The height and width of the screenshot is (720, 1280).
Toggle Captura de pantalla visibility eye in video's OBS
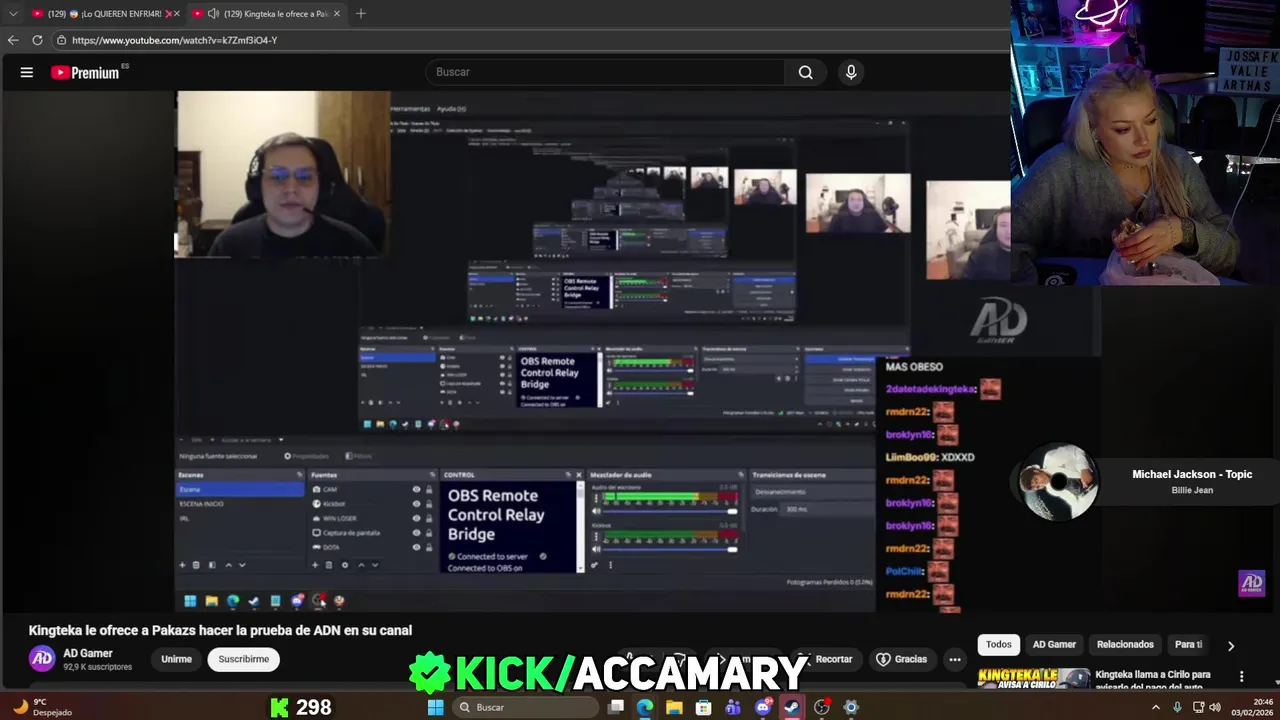[416, 532]
